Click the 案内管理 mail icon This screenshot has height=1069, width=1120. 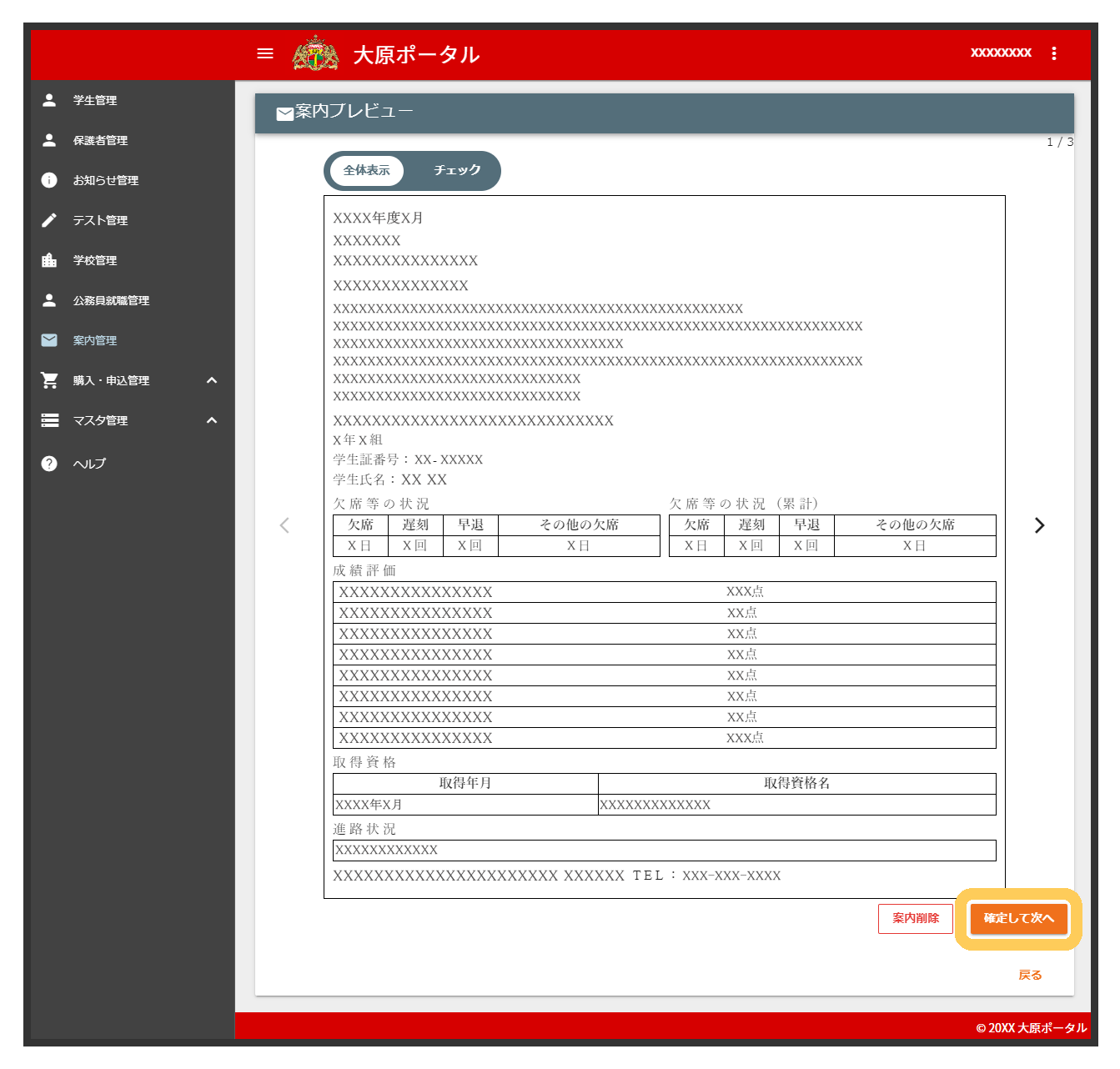(x=49, y=340)
